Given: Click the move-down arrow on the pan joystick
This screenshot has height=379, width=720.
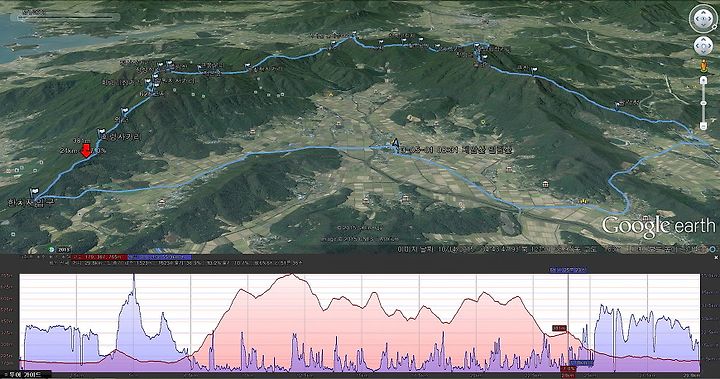Looking at the screenshot, I should click(703, 51).
